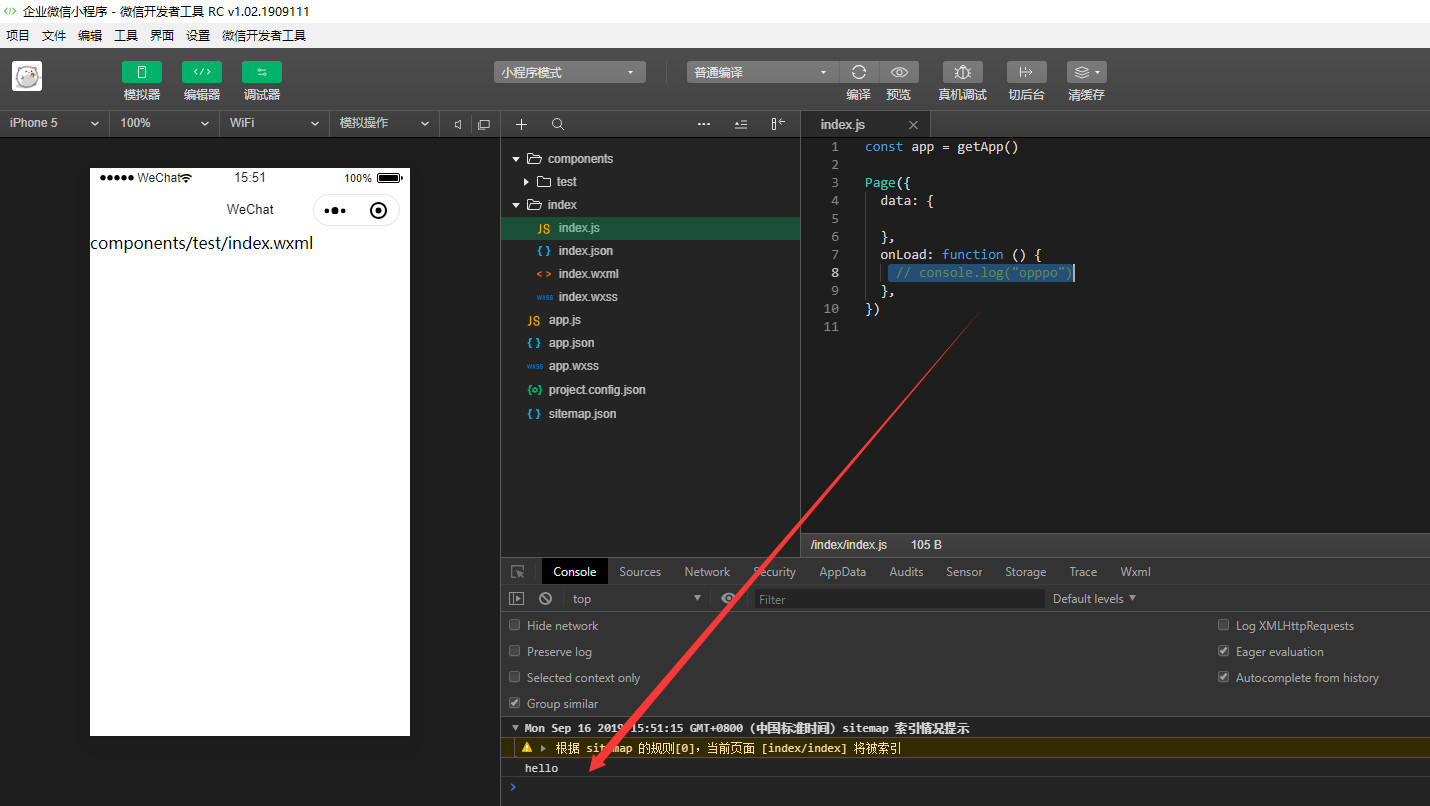Open the Default levels dropdown
Viewport: 1430px width, 806px height.
(1095, 598)
